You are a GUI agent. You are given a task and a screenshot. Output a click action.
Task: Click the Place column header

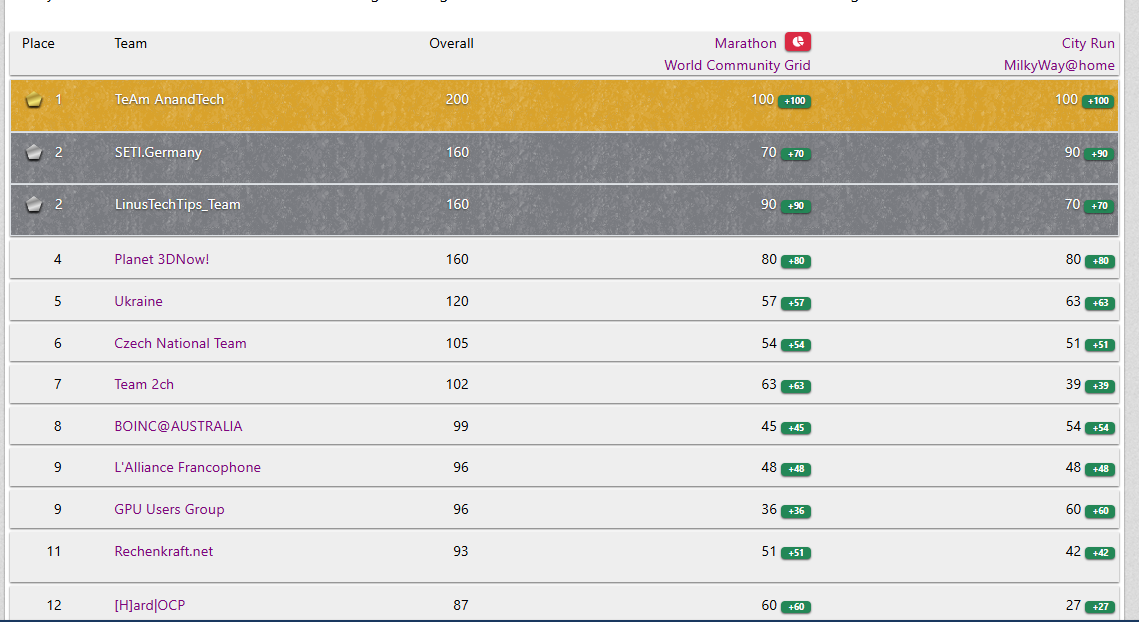[x=38, y=44]
